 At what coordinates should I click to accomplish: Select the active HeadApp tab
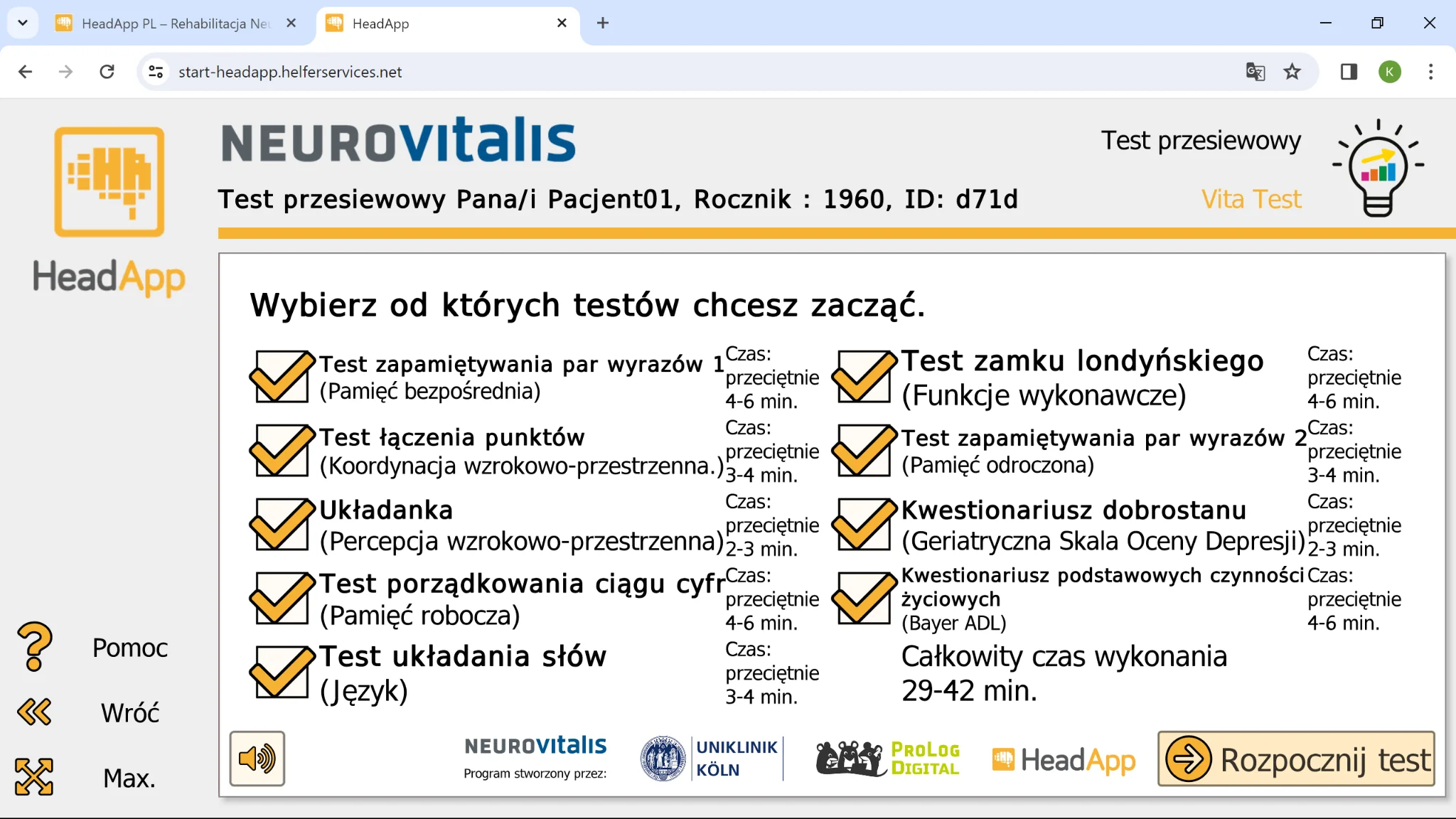(x=448, y=23)
